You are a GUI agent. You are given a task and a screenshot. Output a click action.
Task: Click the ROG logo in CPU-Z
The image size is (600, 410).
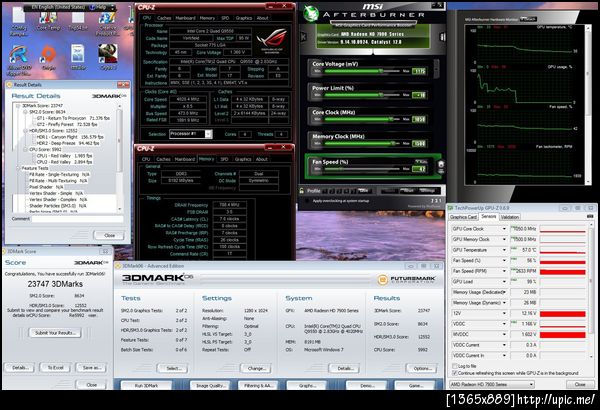click(x=272, y=40)
